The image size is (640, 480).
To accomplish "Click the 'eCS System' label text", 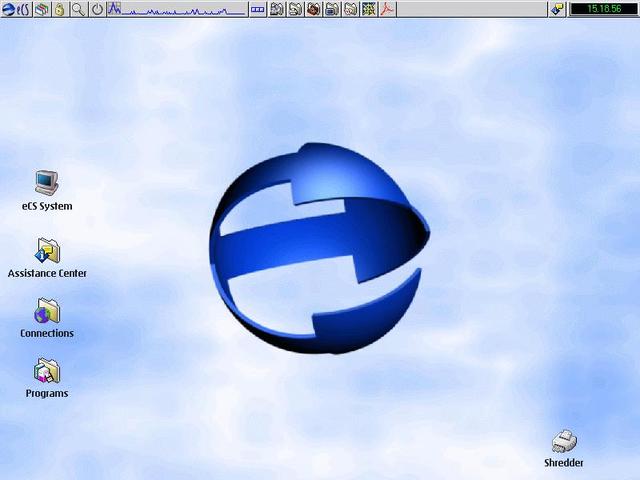I will 47,206.
